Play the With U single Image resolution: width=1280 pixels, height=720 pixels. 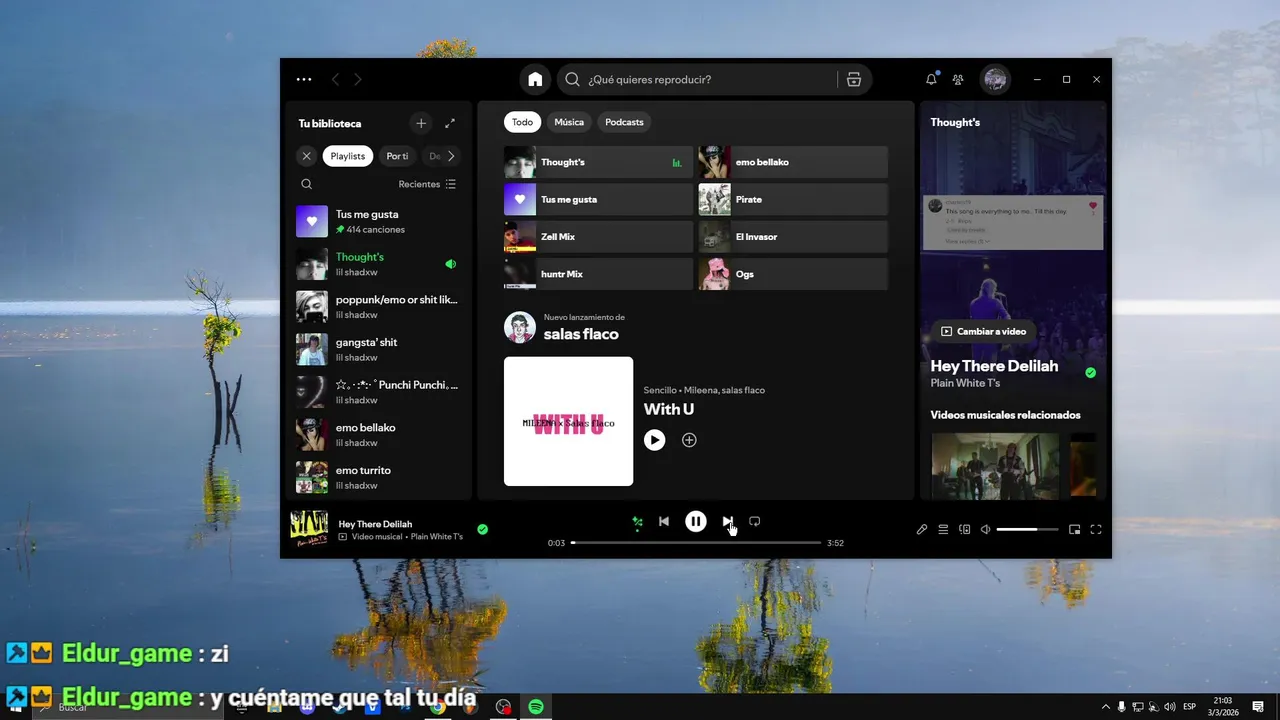click(x=655, y=440)
